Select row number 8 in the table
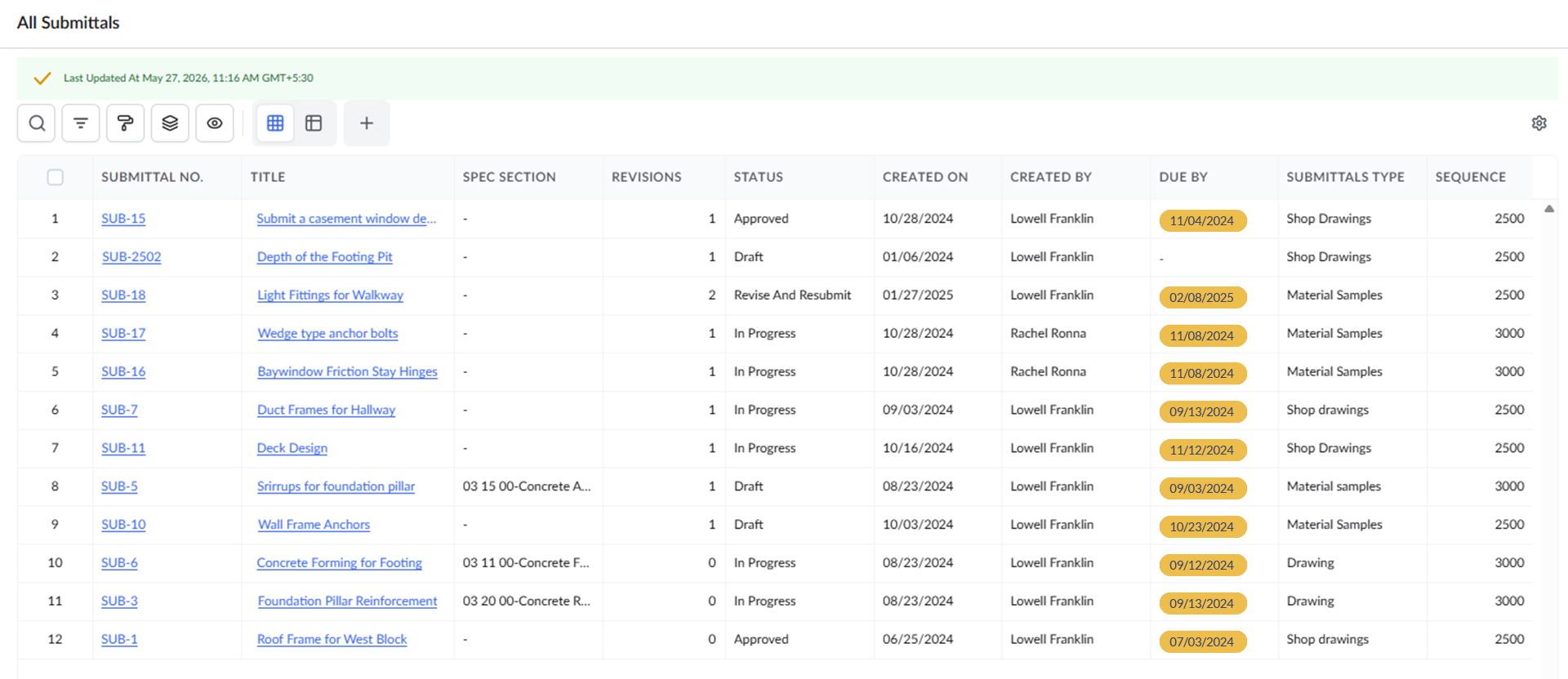The width and height of the screenshot is (1568, 679). click(55, 486)
